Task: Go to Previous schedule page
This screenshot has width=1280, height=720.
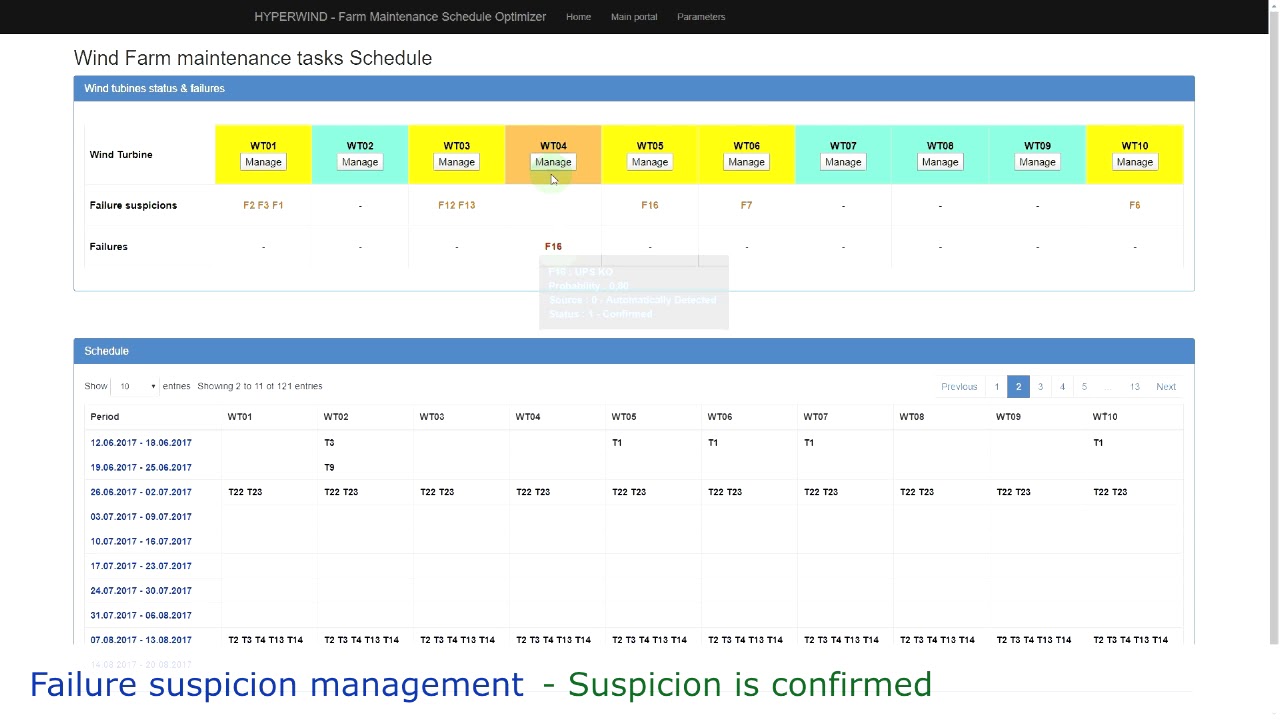Action: pyautogui.click(x=959, y=387)
